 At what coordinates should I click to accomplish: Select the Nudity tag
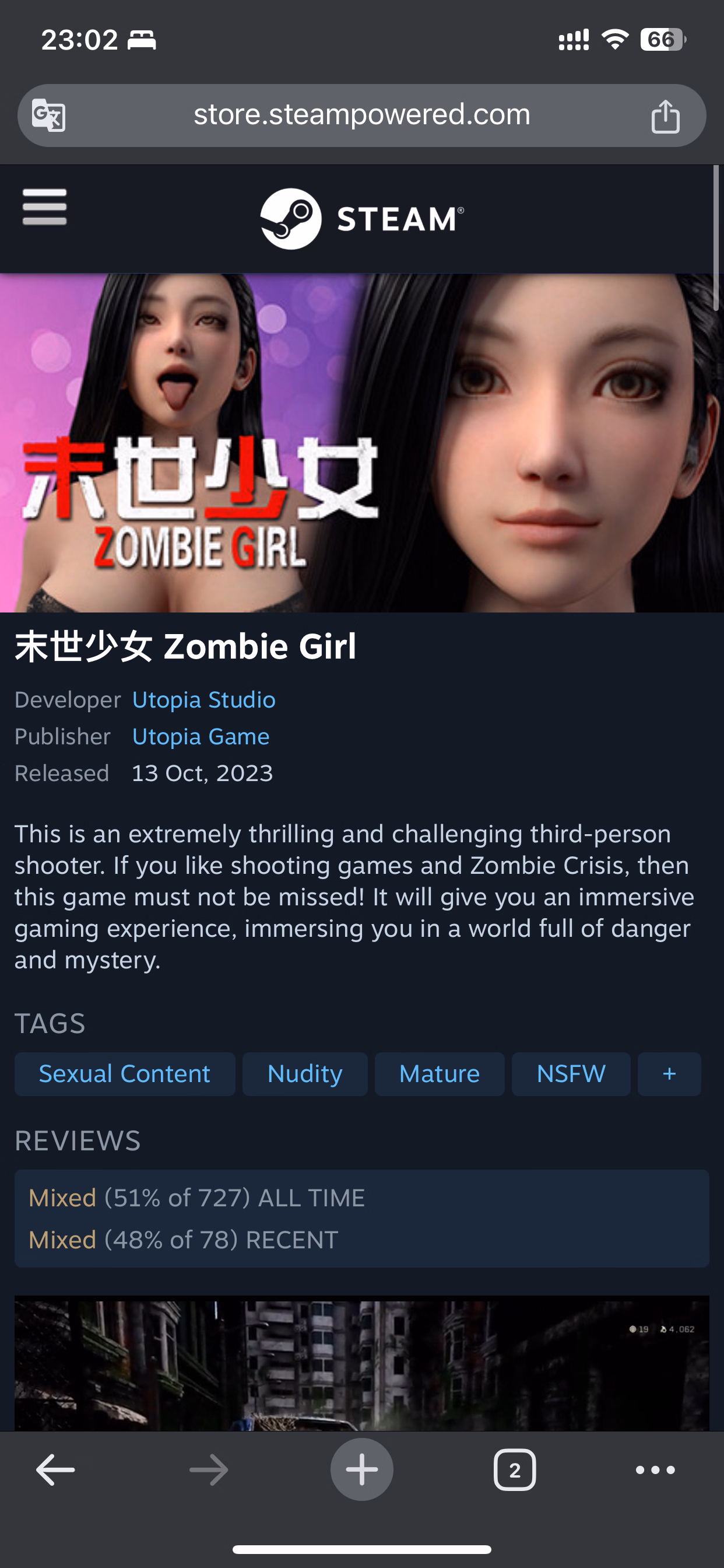(305, 1074)
